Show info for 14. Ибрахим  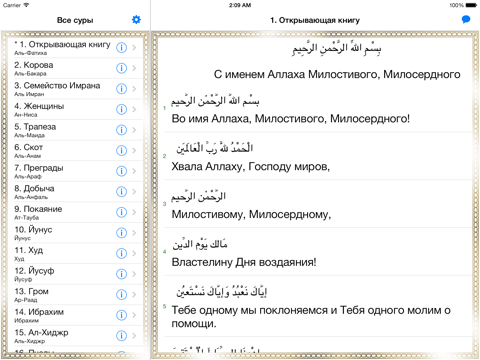[x=121, y=315]
